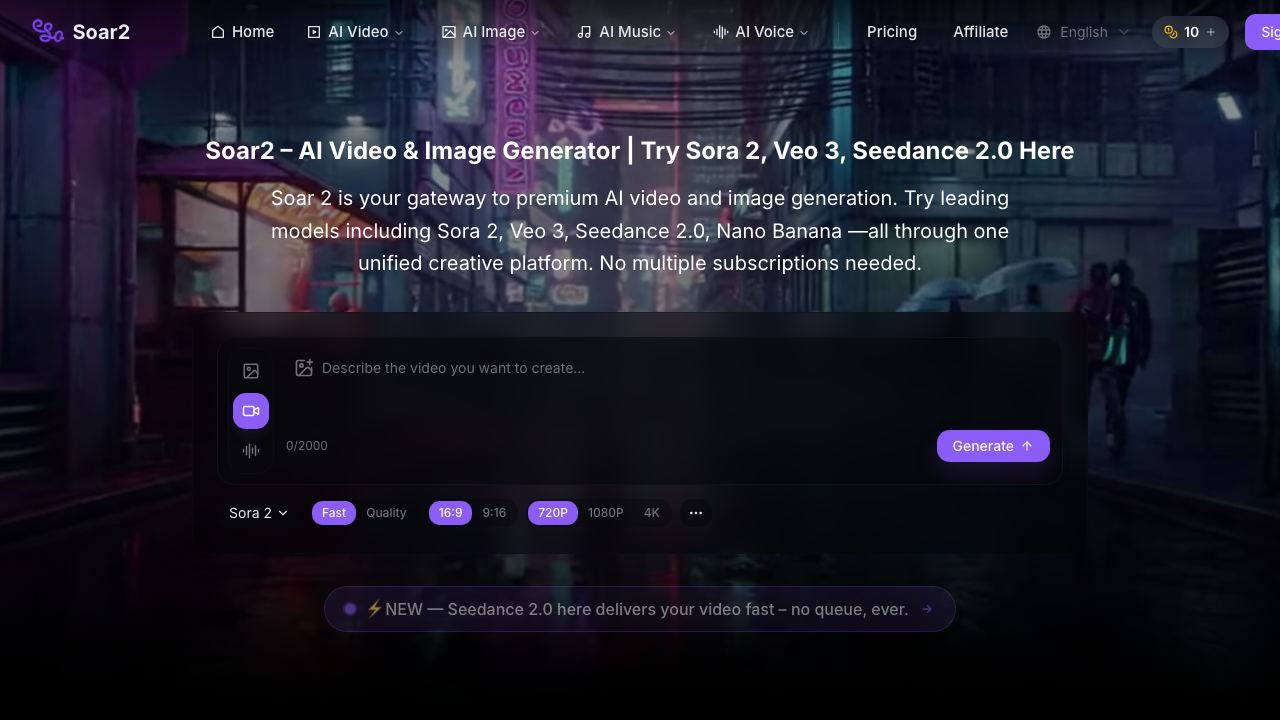Expand the AI Image menu
Viewport: 1280px width, 720px height.
pyautogui.click(x=491, y=32)
